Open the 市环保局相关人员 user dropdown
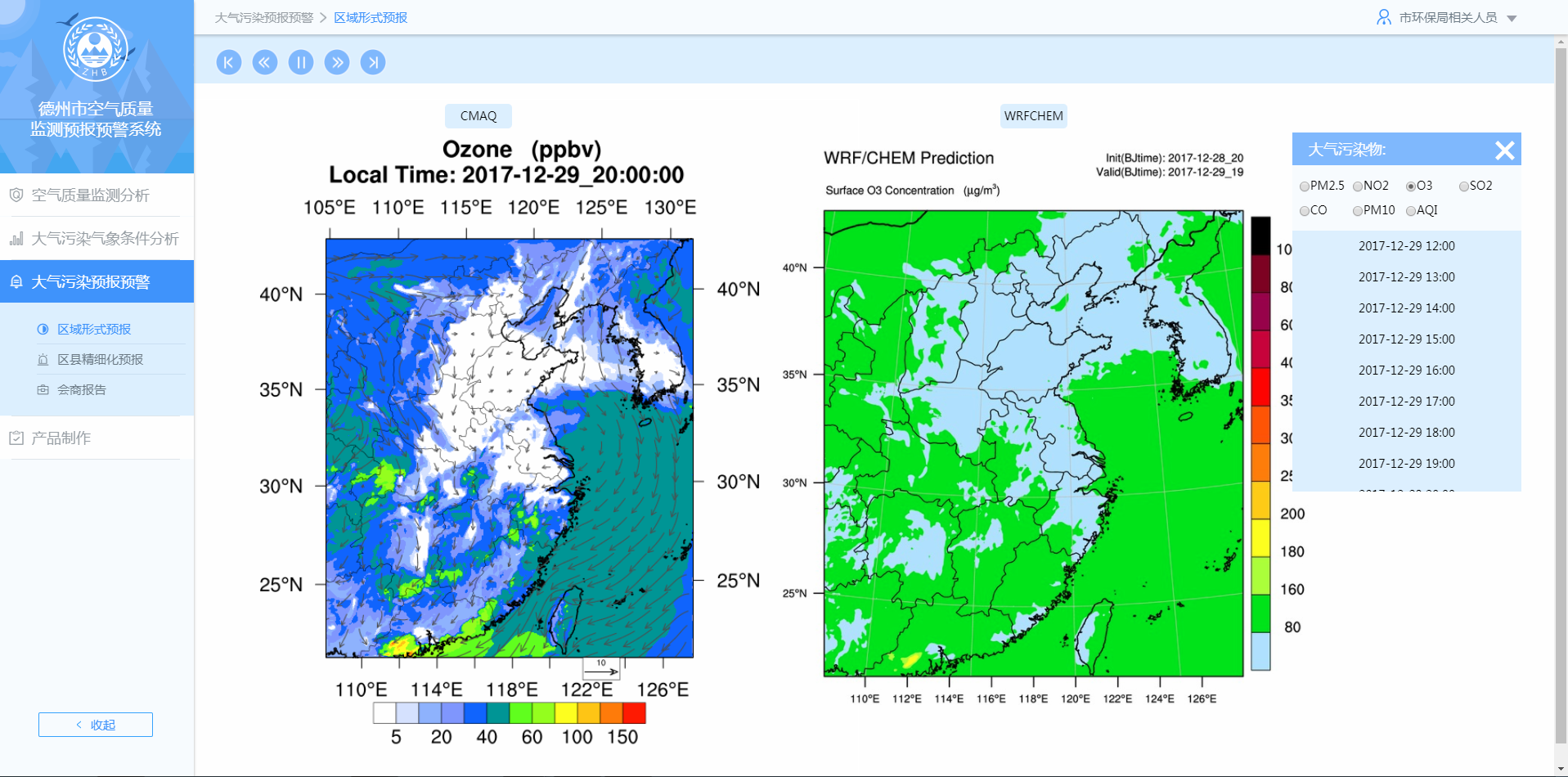 (1512, 19)
